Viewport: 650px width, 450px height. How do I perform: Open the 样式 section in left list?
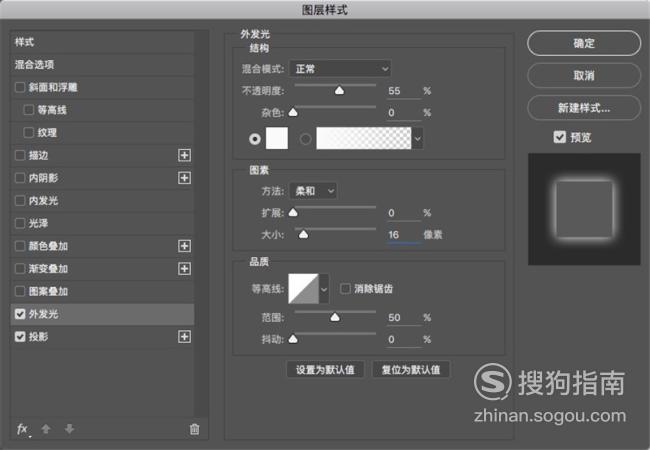[x=102, y=42]
